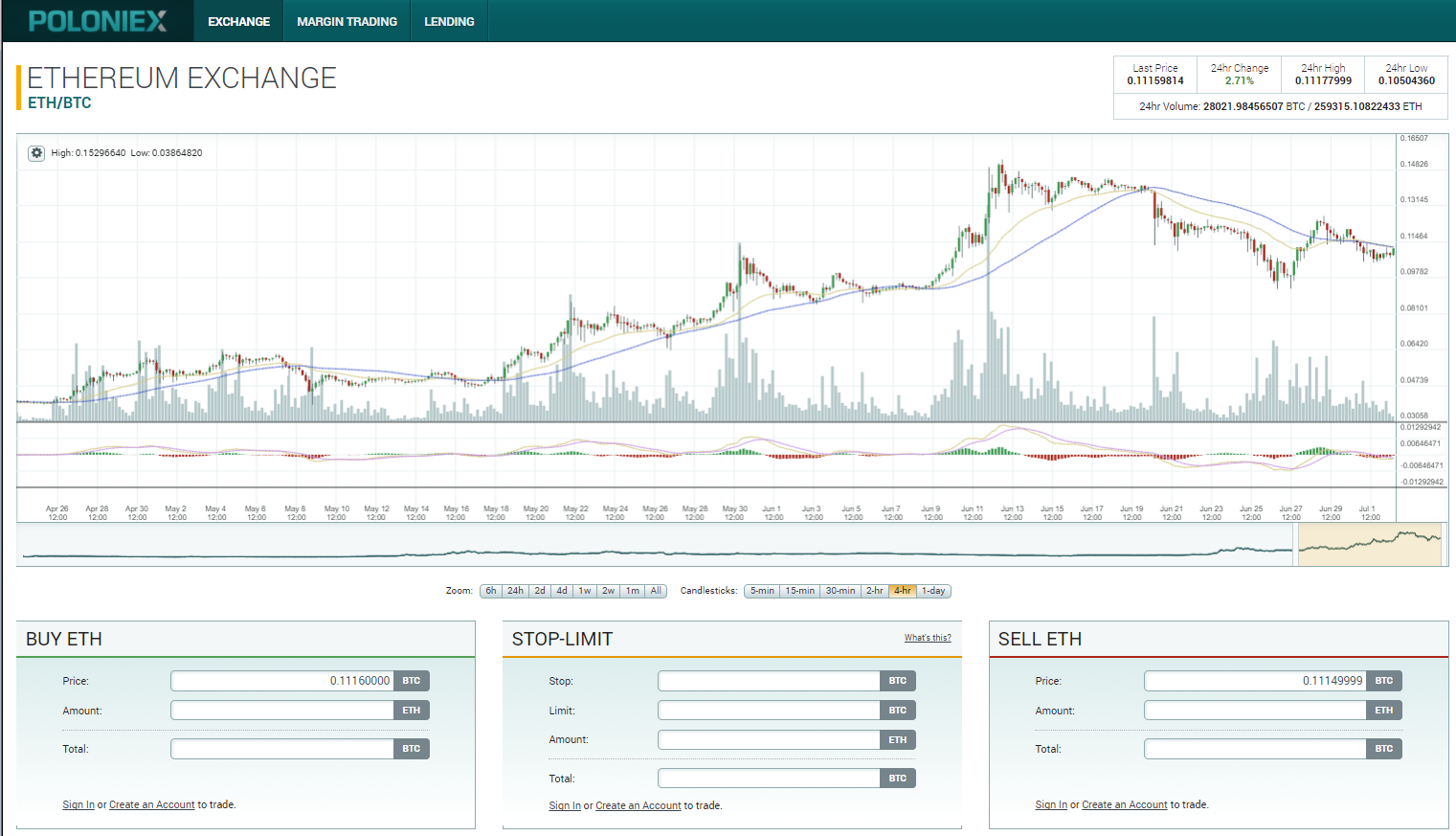Image resolution: width=1456 pixels, height=836 pixels.
Task: Go to the Lending tab
Action: tap(449, 21)
